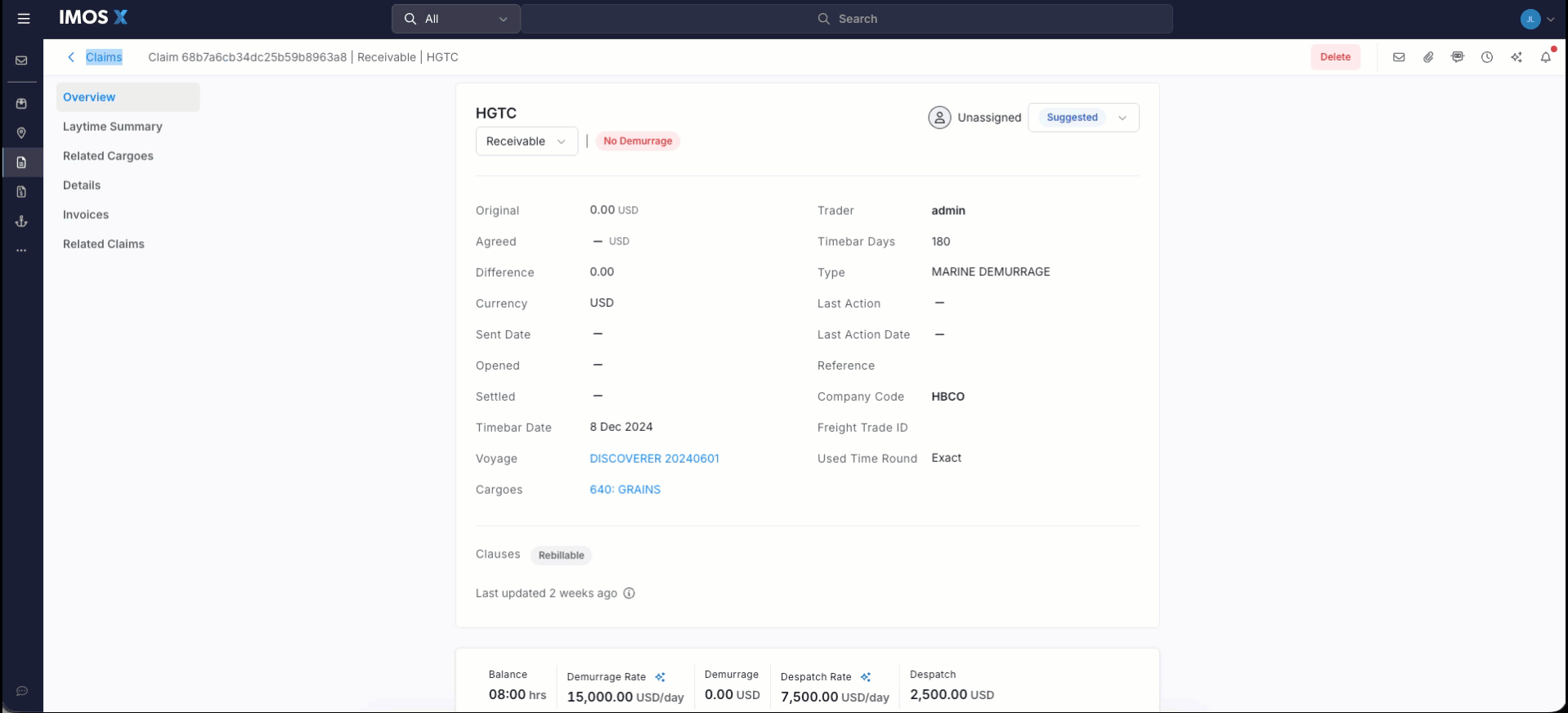This screenshot has height=713, width=1568.
Task: Open the user avatar account menu
Action: [x=1536, y=19]
